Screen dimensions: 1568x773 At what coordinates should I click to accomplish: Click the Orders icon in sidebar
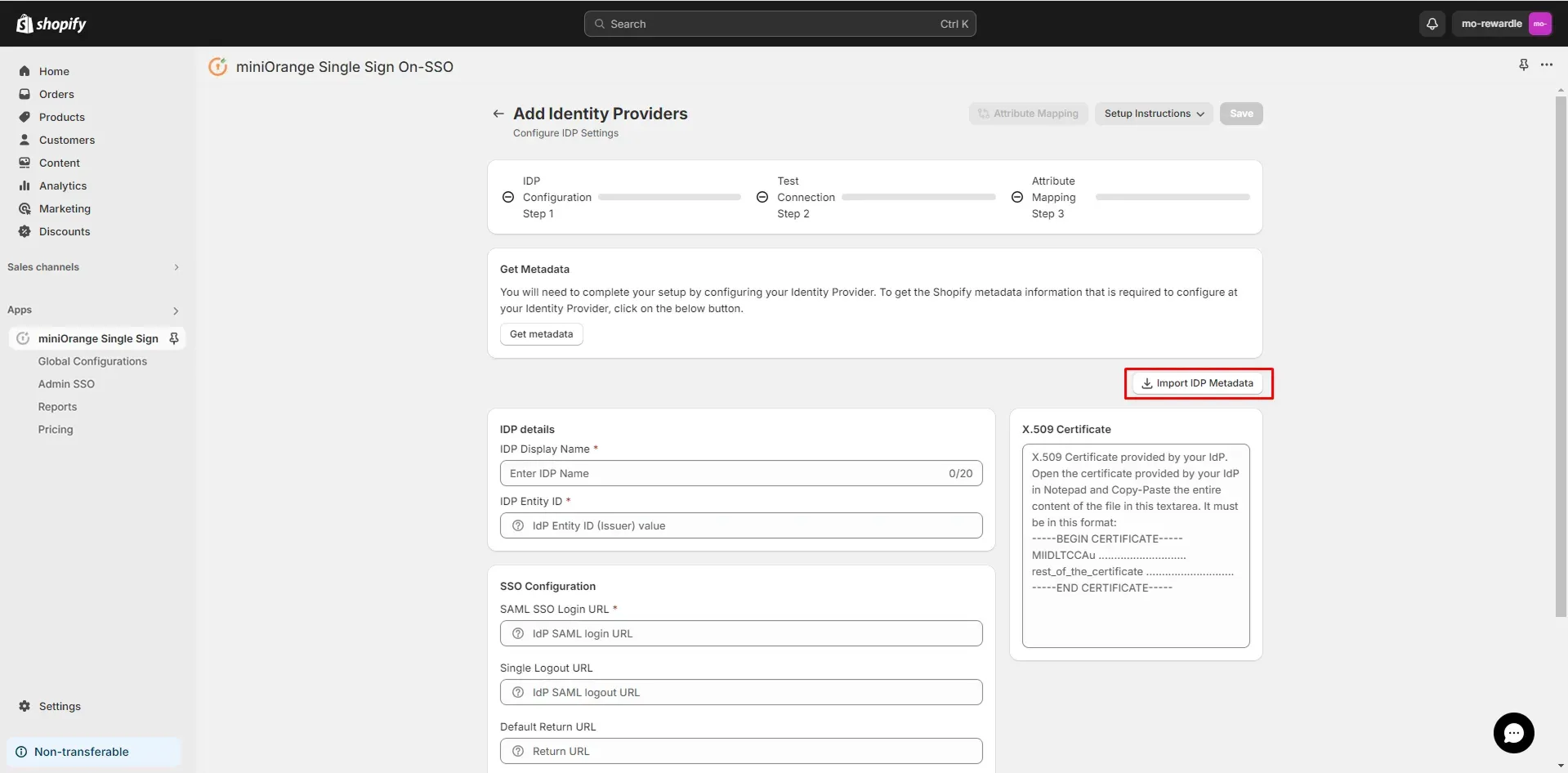pos(25,94)
